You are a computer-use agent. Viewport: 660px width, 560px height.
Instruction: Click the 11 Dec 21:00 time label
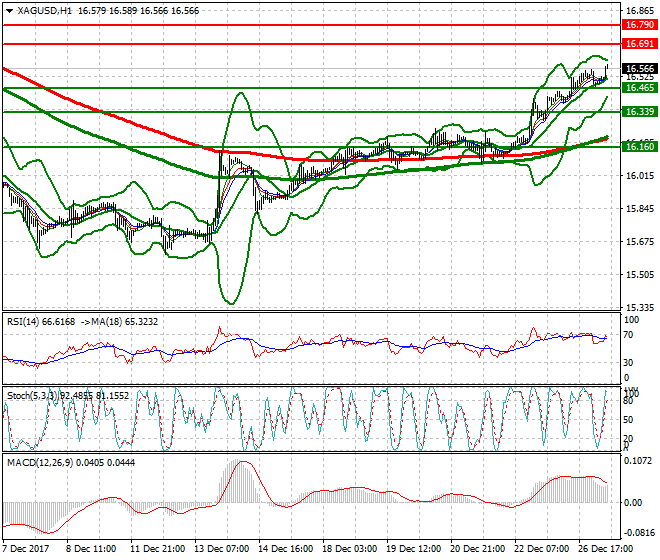tap(157, 549)
